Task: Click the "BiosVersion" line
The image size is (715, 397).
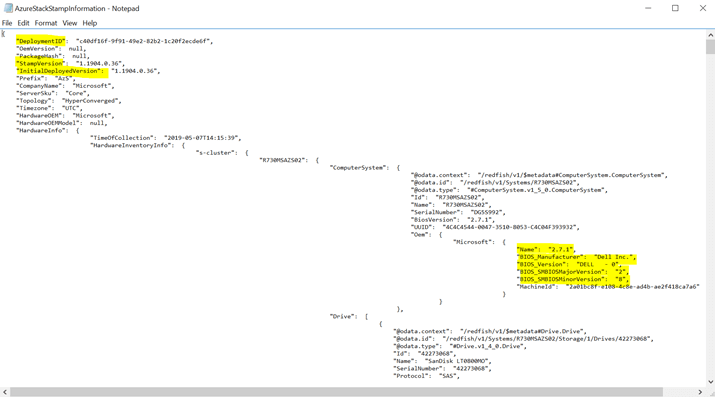Action: click(453, 220)
